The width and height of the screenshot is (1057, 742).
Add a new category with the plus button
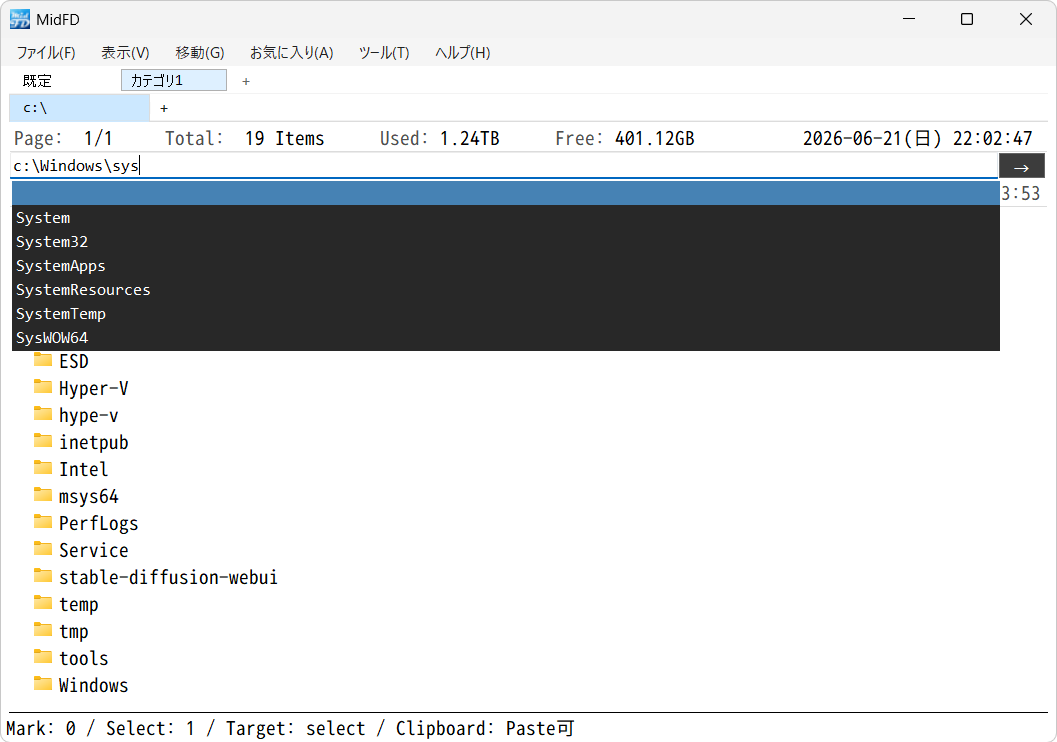246,82
